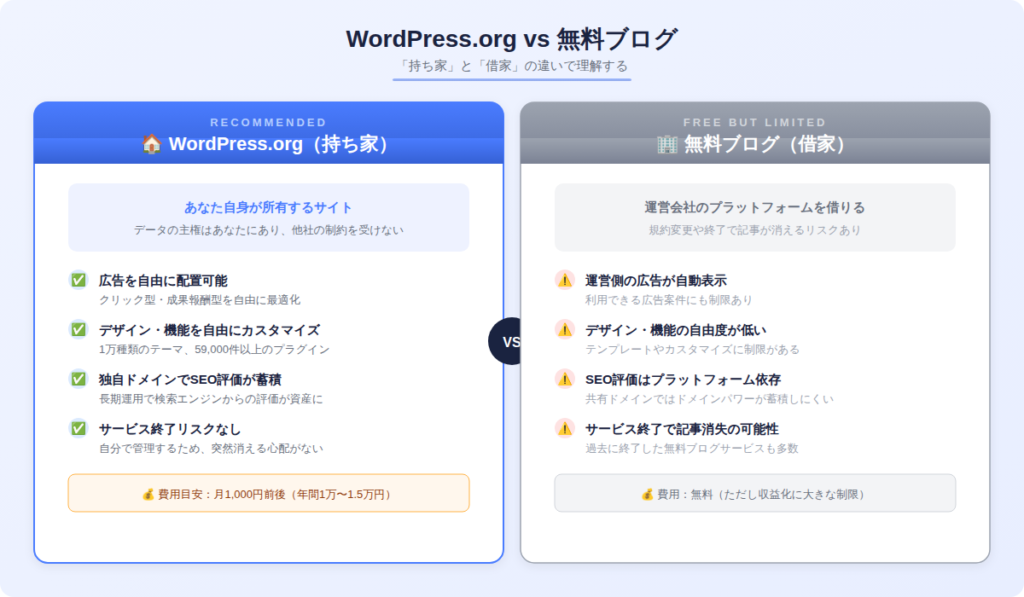Click the green checkmark beside デザイン・機能を自由にカスタマイズ
Viewport: 1024px width, 597px height.
click(78, 329)
